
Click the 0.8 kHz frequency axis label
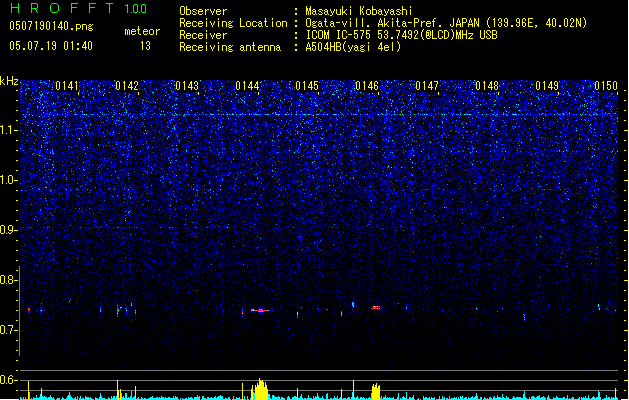(8, 280)
